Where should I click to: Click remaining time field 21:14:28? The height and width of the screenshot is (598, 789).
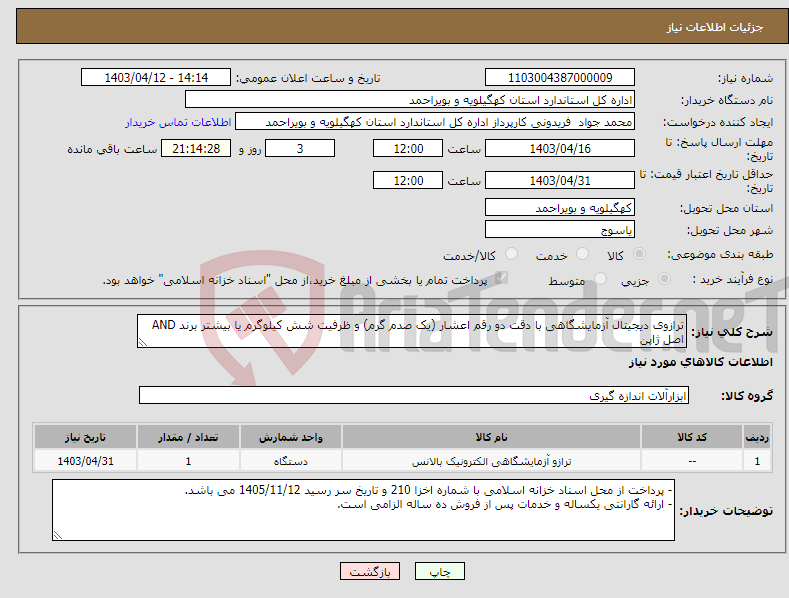coord(196,148)
